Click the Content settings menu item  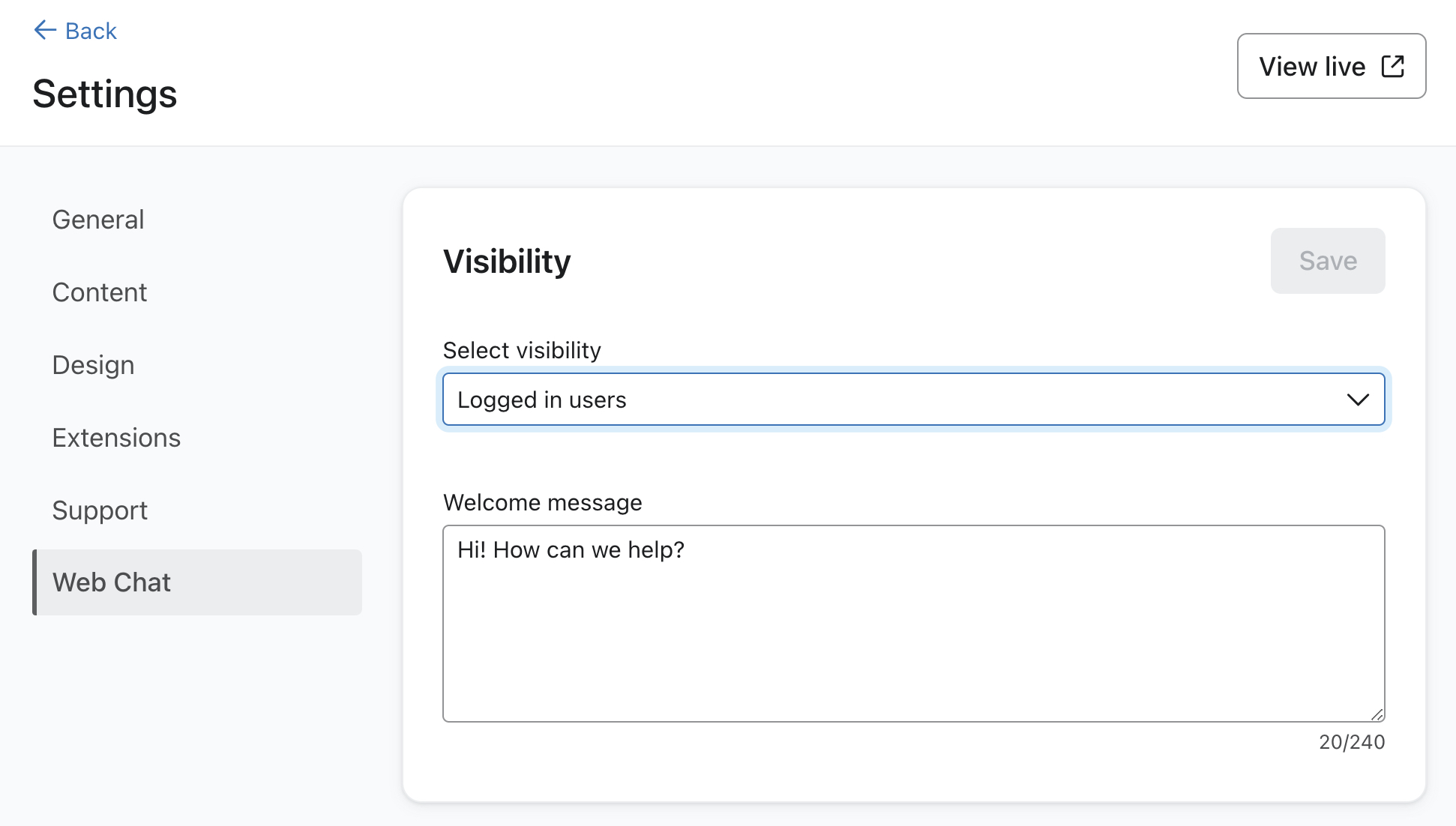click(x=100, y=291)
